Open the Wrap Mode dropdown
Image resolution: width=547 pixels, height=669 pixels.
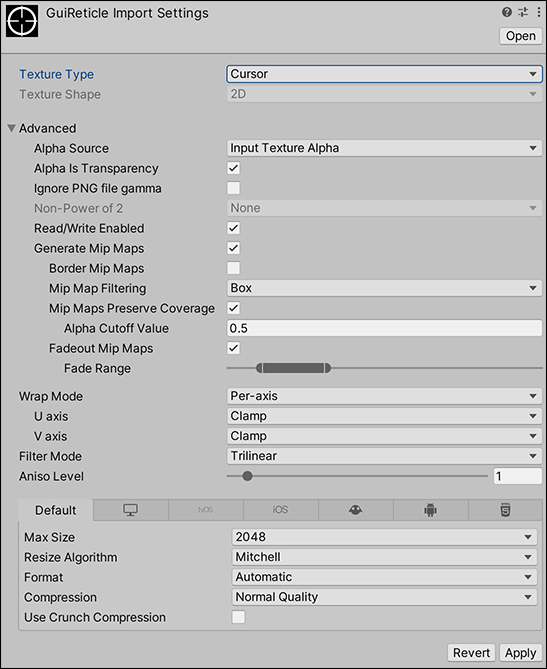pyautogui.click(x=384, y=396)
